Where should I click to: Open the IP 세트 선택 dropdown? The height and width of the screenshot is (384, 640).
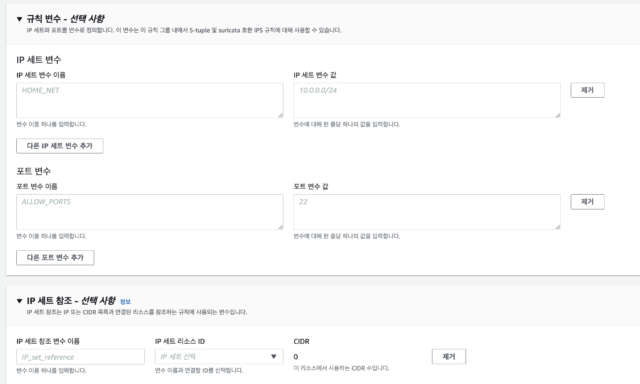click(x=219, y=357)
